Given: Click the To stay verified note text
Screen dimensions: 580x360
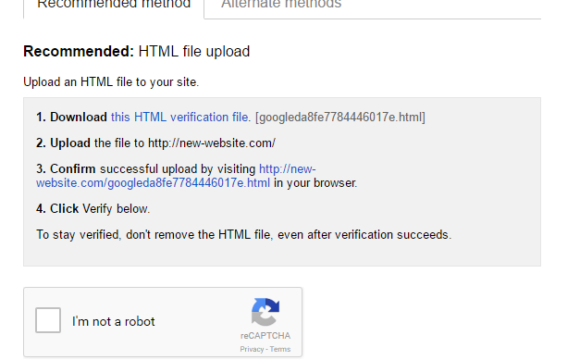Looking at the screenshot, I should [244, 235].
